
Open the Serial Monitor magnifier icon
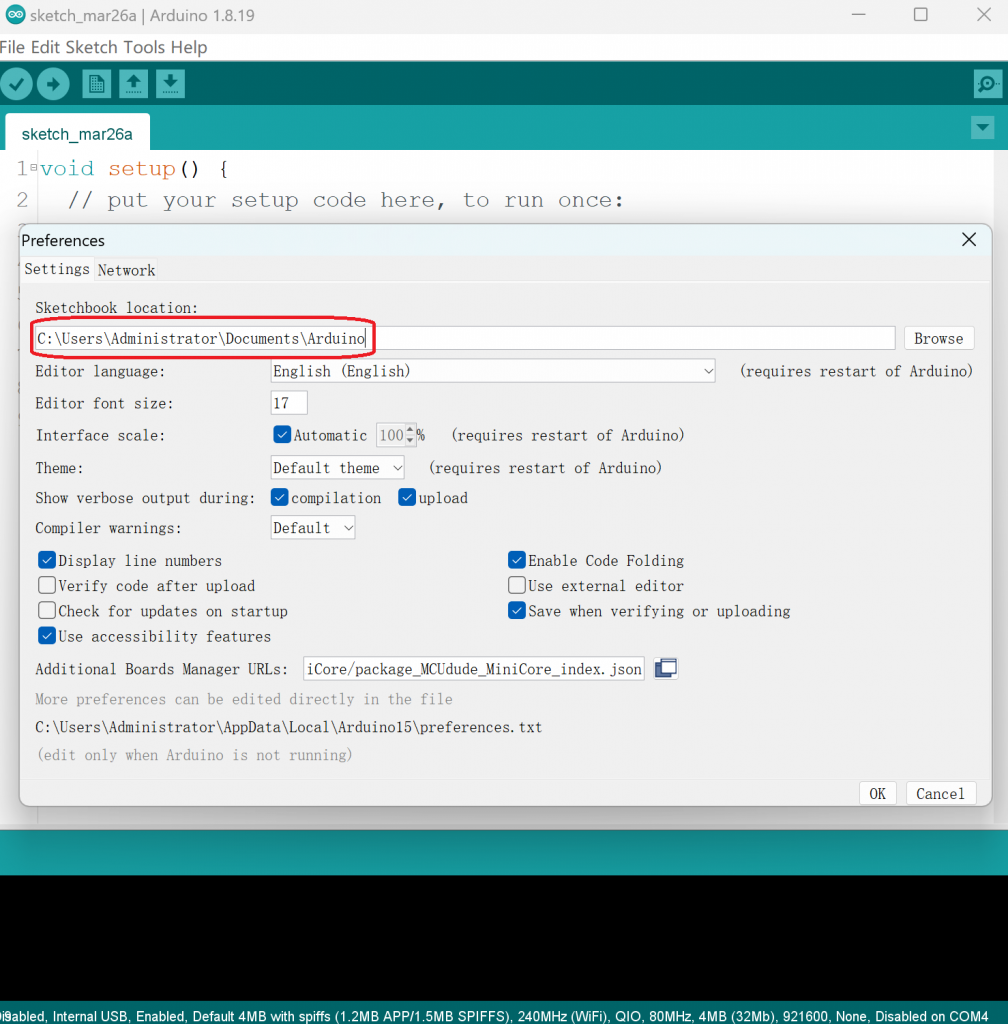pos(987,84)
